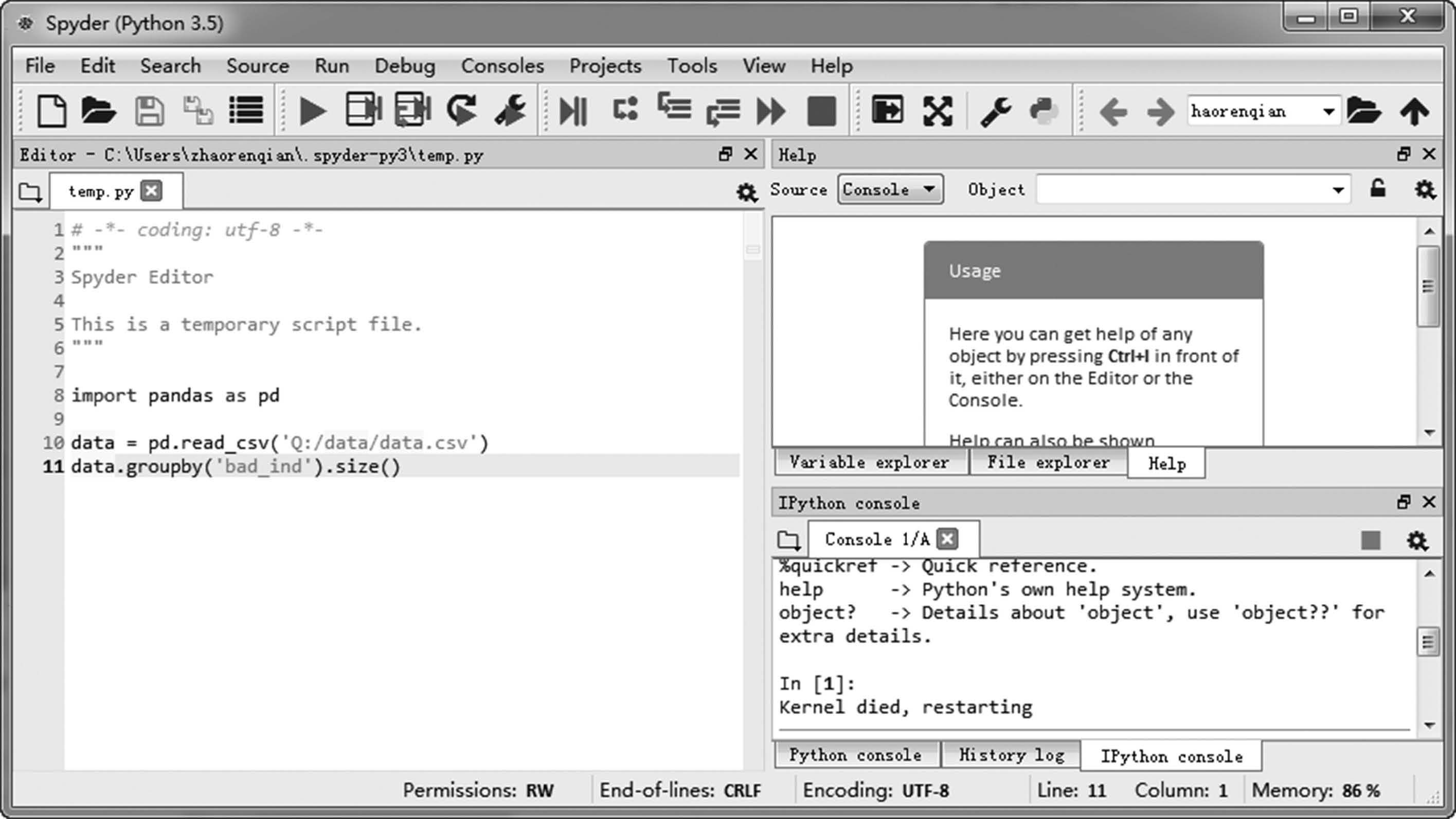The width and height of the screenshot is (1456, 819).
Task: Open the Help pane options gear icon
Action: pyautogui.click(x=1425, y=190)
